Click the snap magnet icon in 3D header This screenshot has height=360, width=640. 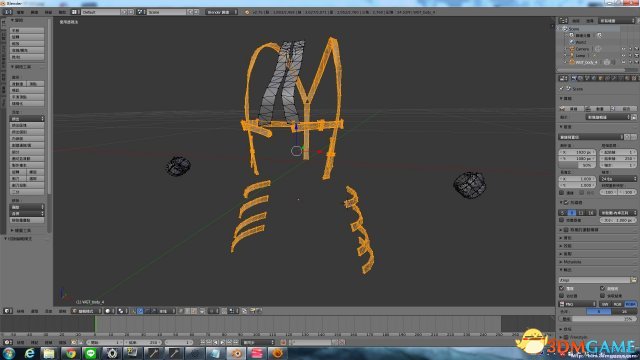pyautogui.click(x=224, y=311)
